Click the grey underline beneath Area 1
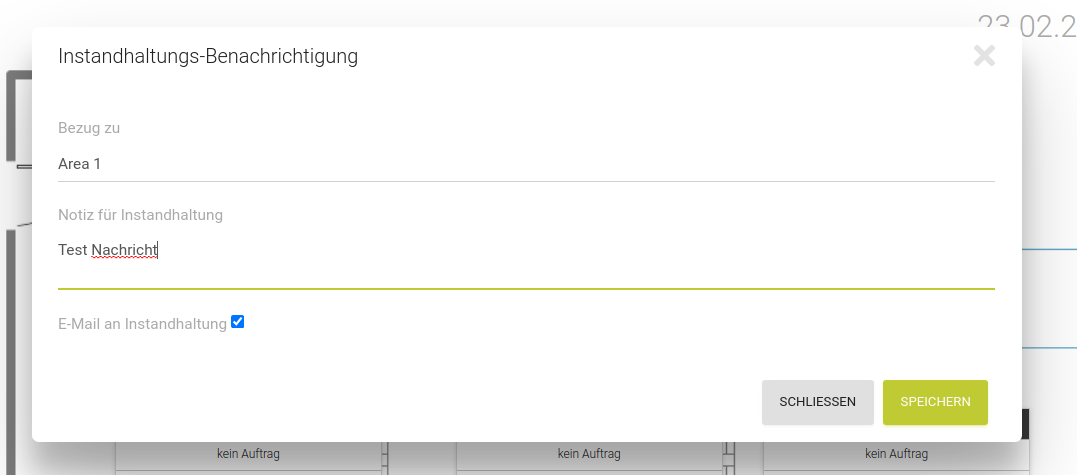Viewport: 1077px width, 475px height. 526,181
